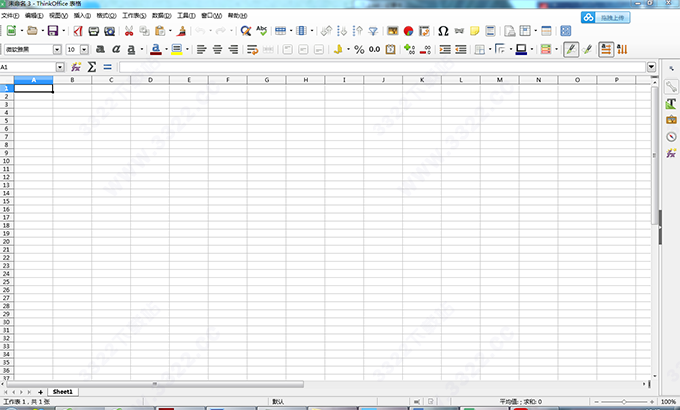Open the File menu
The image size is (680, 410).
point(10,16)
